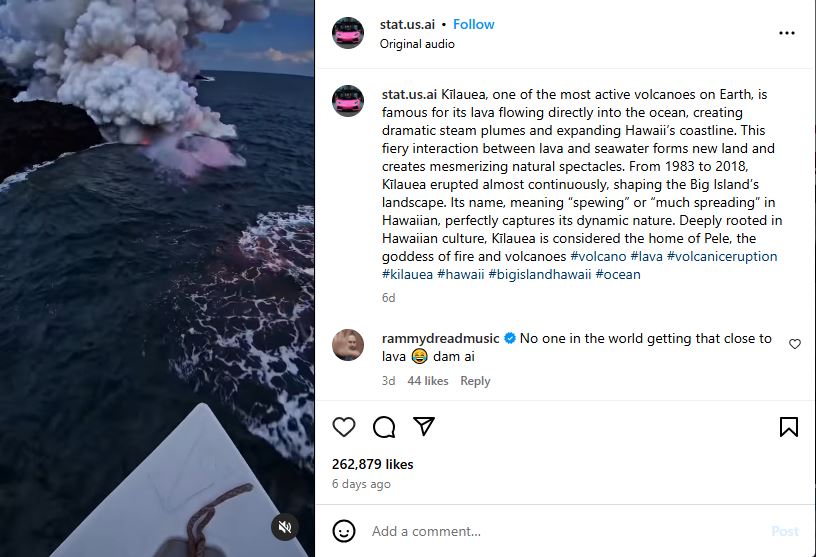Open rammydreadmusic's profile username

441,338
